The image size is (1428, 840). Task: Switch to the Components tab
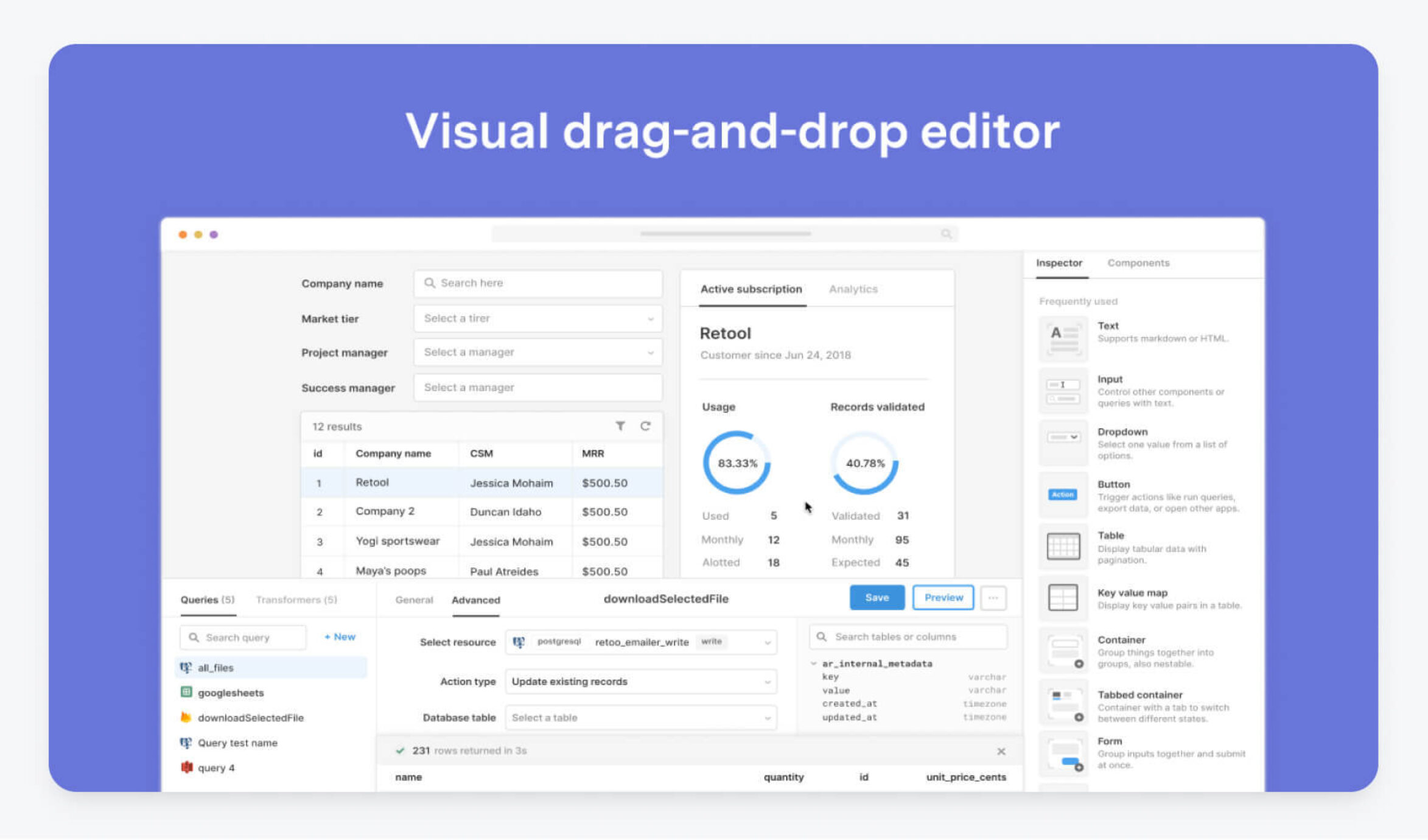click(x=1138, y=263)
